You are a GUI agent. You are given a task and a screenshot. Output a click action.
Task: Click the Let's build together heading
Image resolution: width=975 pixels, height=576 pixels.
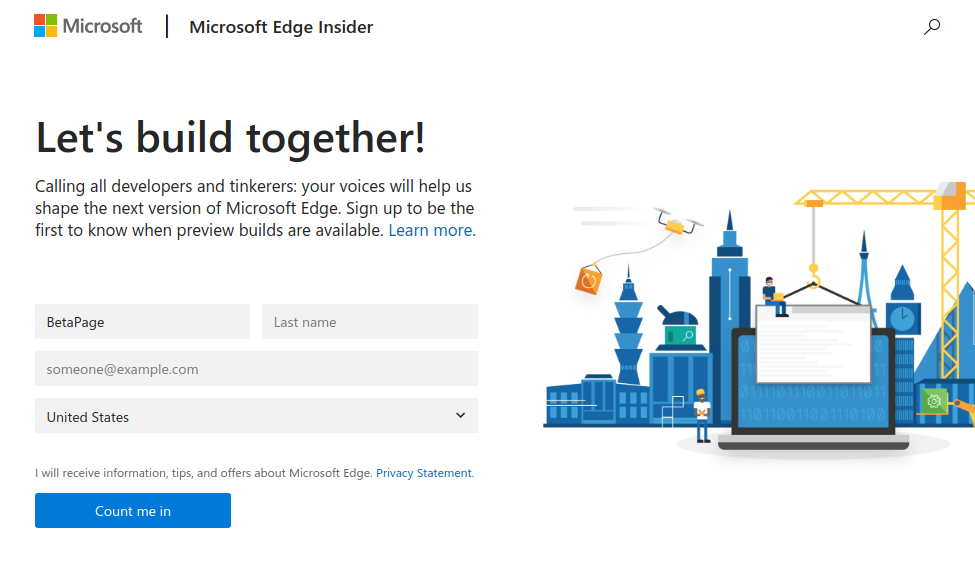pyautogui.click(x=230, y=137)
